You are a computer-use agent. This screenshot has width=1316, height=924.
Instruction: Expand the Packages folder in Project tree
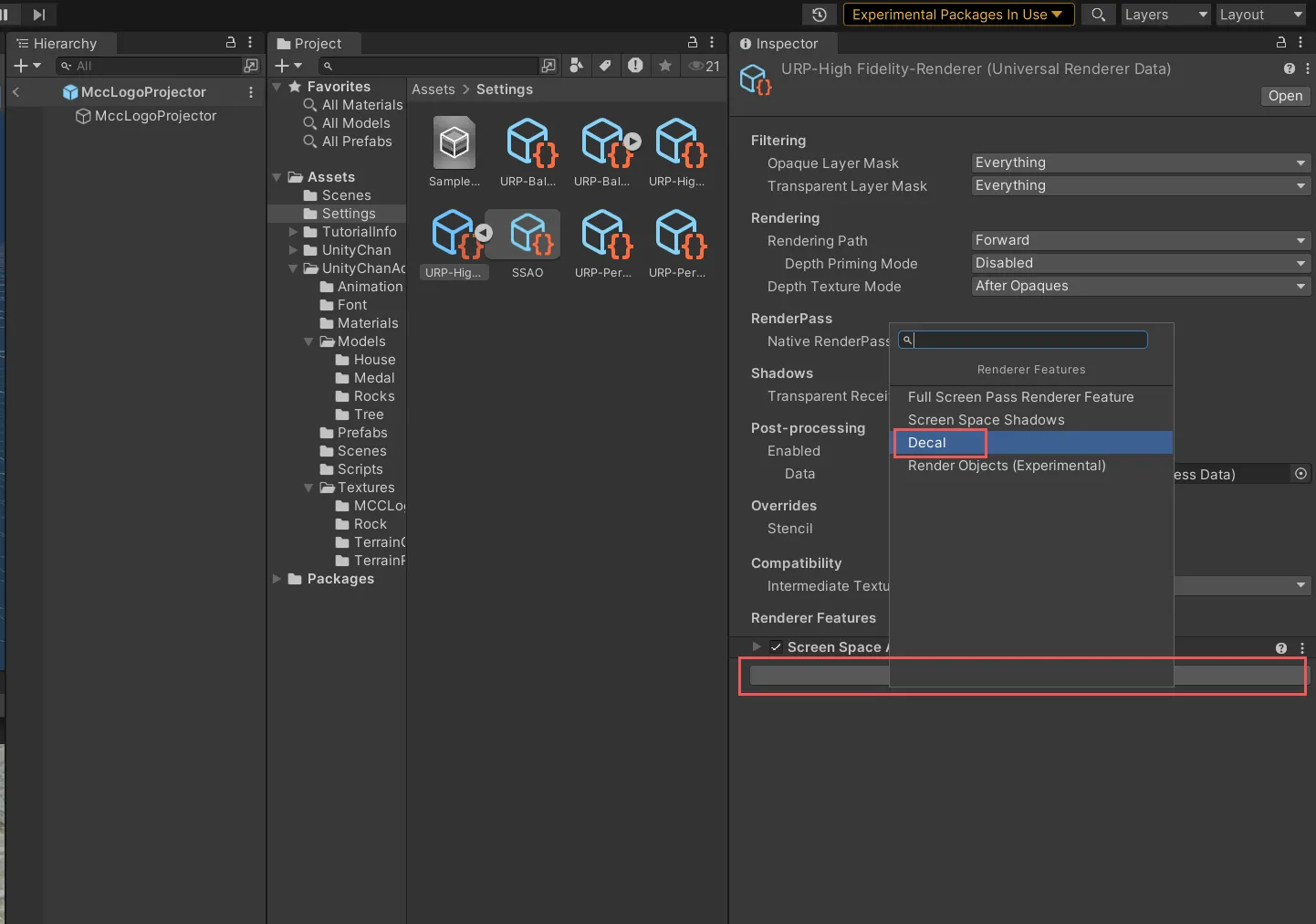click(277, 579)
